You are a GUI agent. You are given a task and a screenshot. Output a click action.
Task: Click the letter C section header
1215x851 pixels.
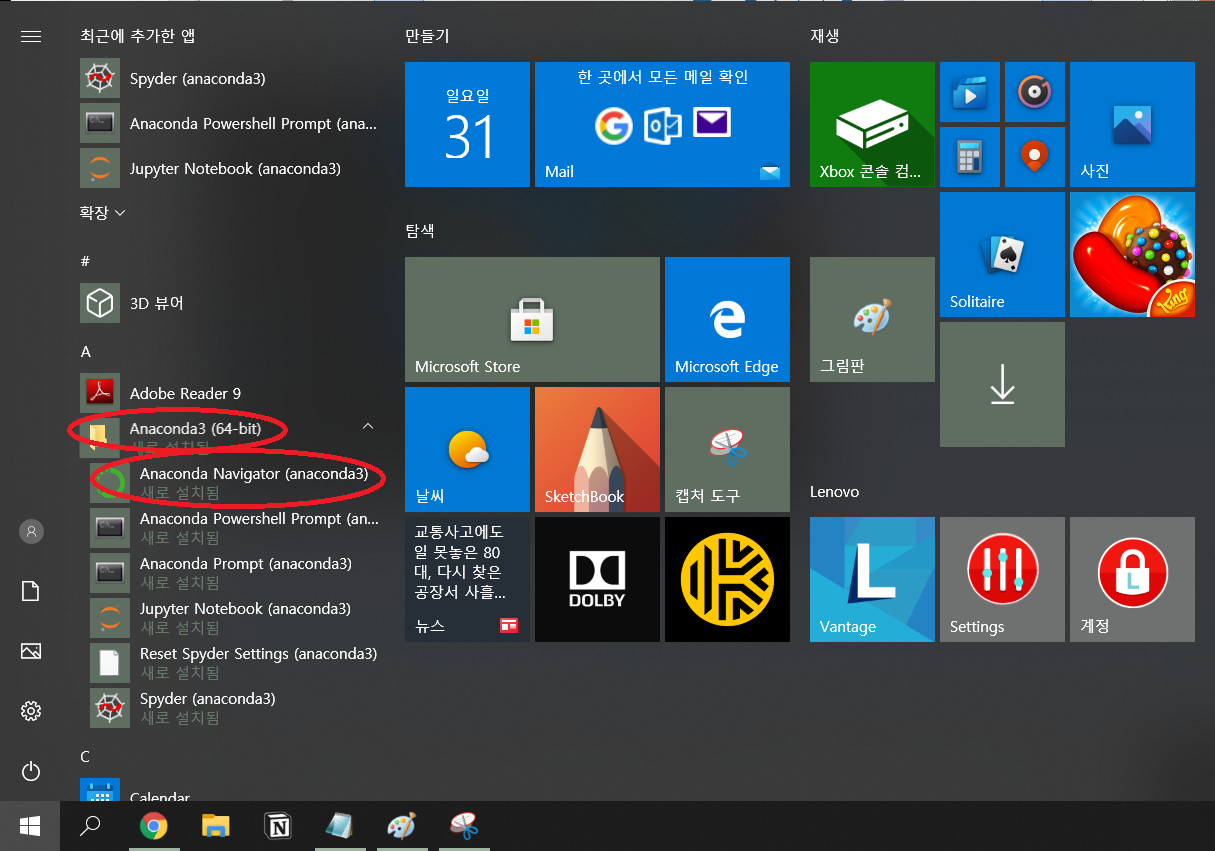coord(86,756)
